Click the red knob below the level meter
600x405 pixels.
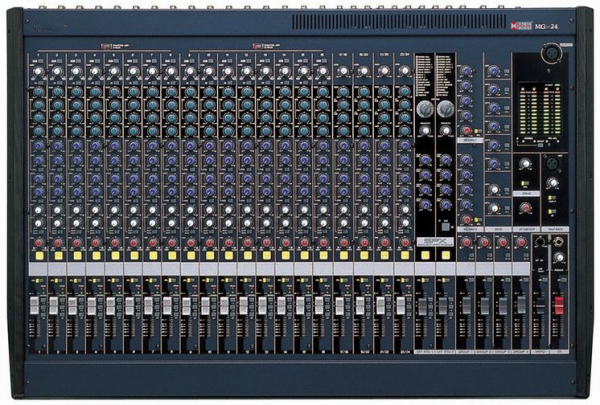point(526,208)
